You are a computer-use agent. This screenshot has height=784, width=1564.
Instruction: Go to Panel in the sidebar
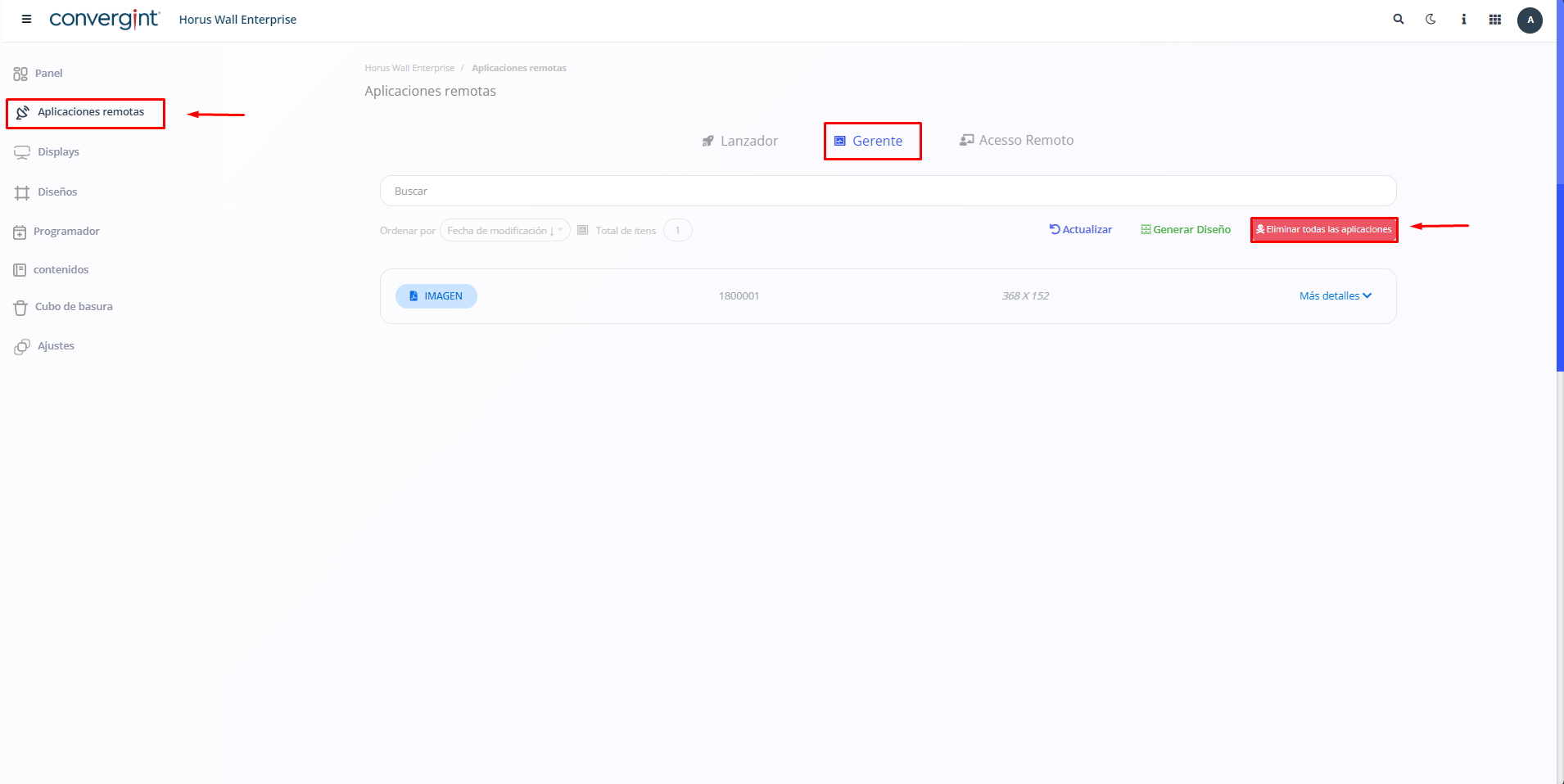[48, 74]
